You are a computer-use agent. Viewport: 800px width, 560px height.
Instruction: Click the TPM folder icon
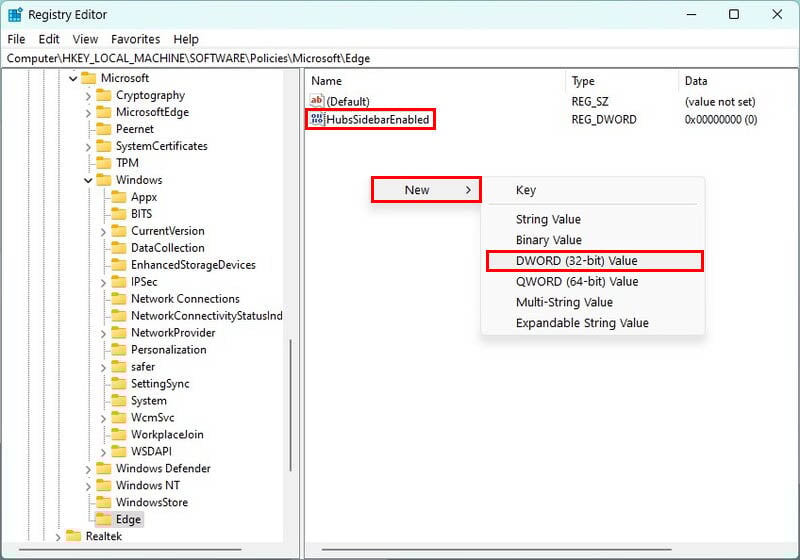coord(104,163)
